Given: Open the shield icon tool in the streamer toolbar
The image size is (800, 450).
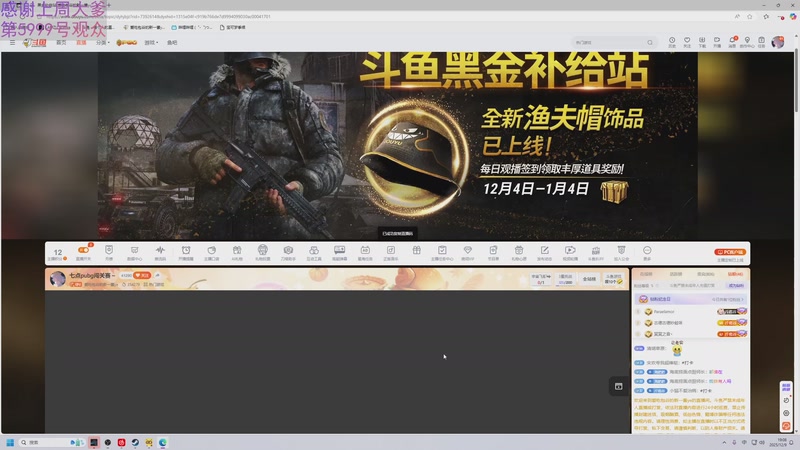Looking at the screenshot, I should click(109, 250).
